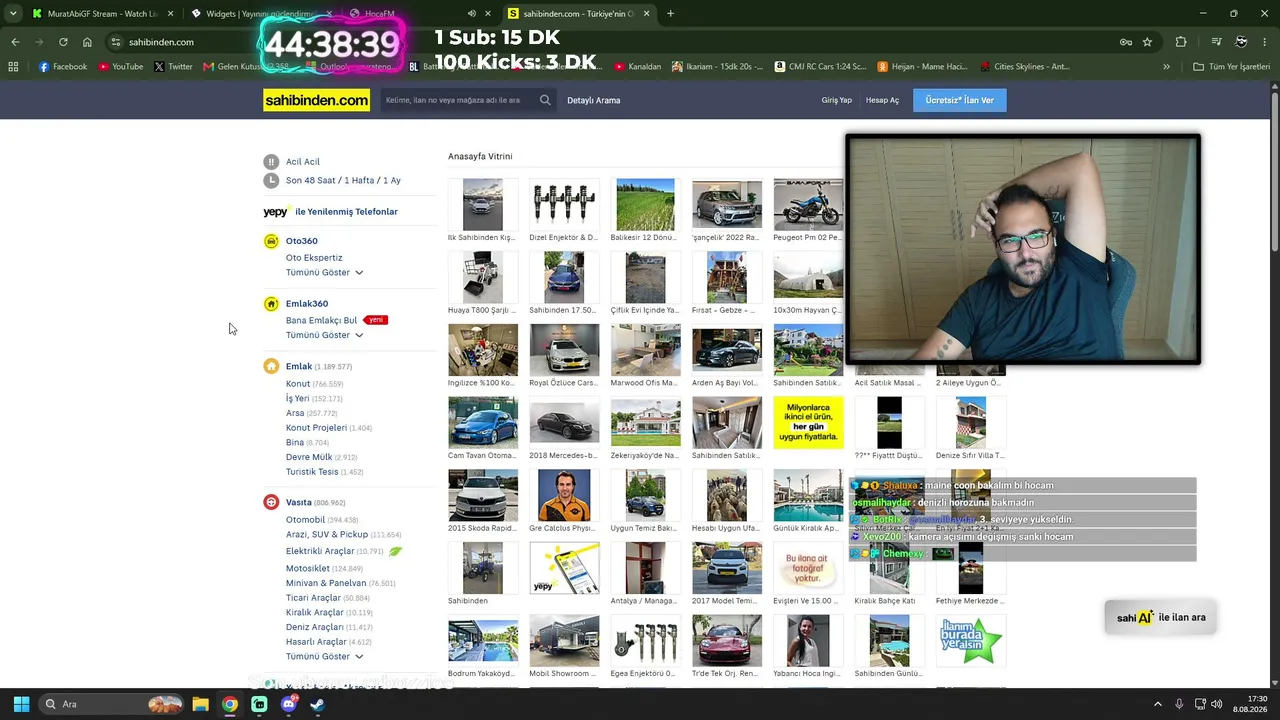
Task: Click the sahiAI ile ilan ara button
Action: (1161, 617)
